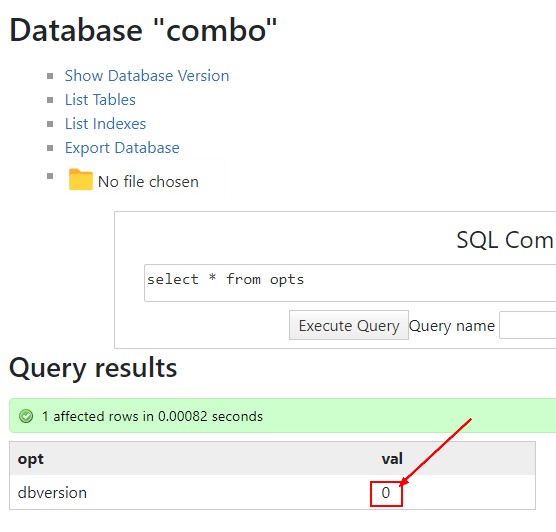Open the Export Database link

coord(122,148)
